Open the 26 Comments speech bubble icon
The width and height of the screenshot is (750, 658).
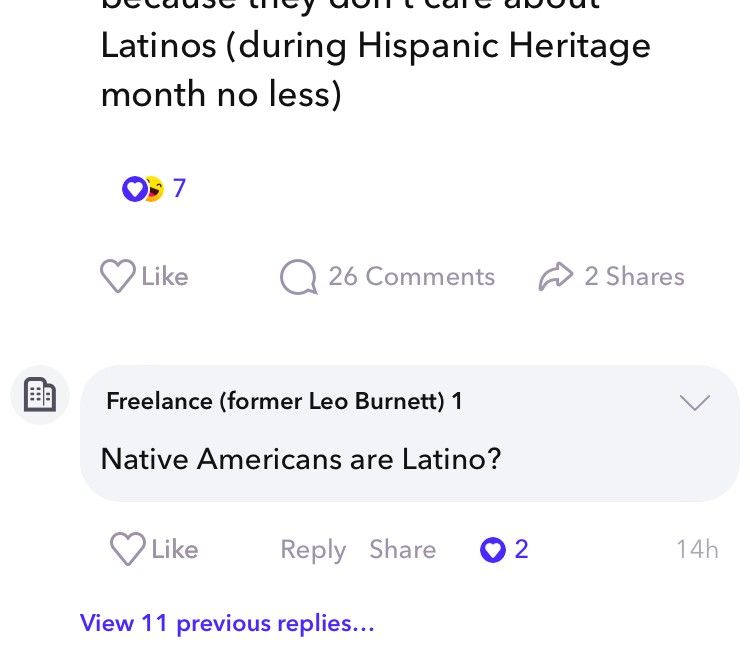298,277
